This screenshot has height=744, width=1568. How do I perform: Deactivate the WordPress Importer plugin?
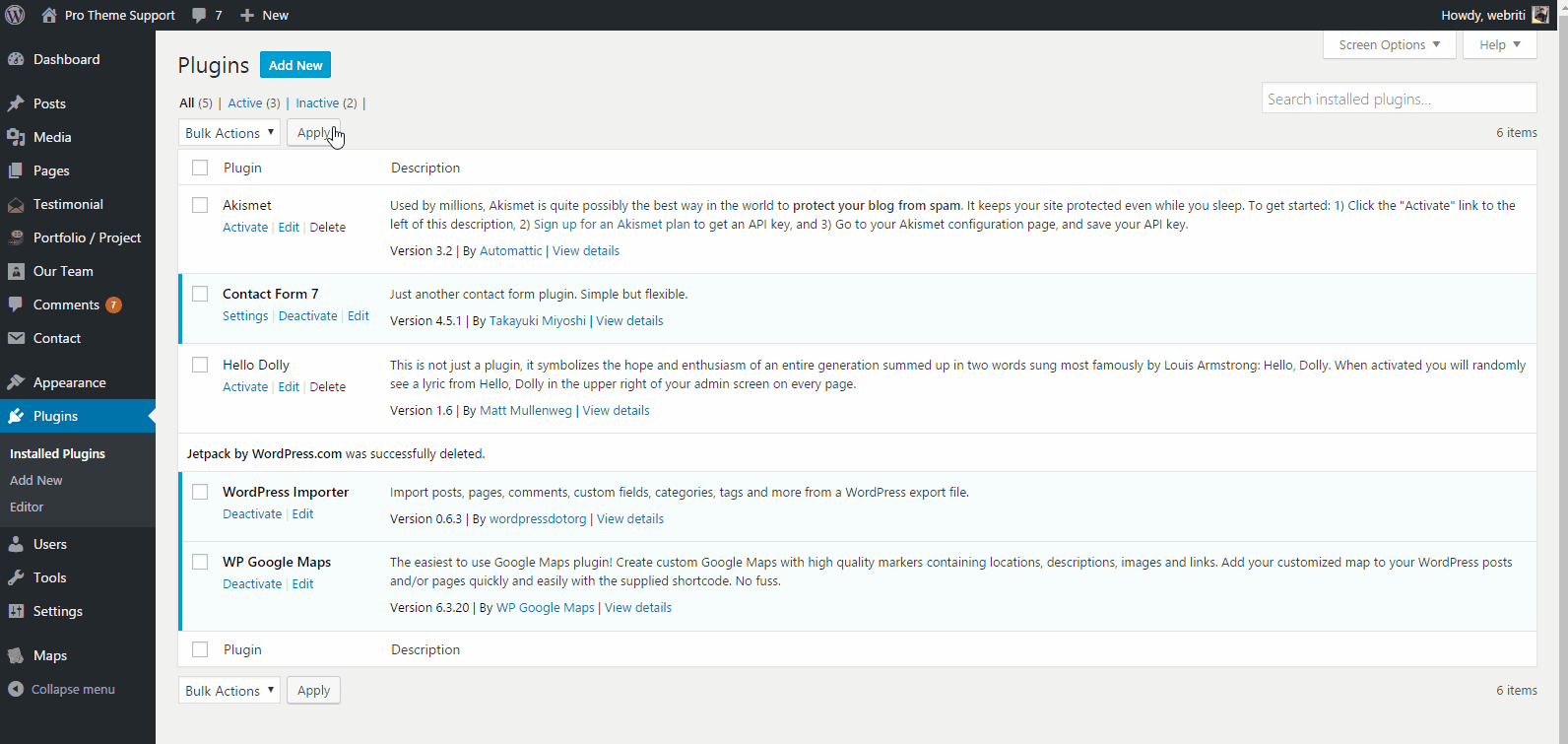tap(252, 513)
